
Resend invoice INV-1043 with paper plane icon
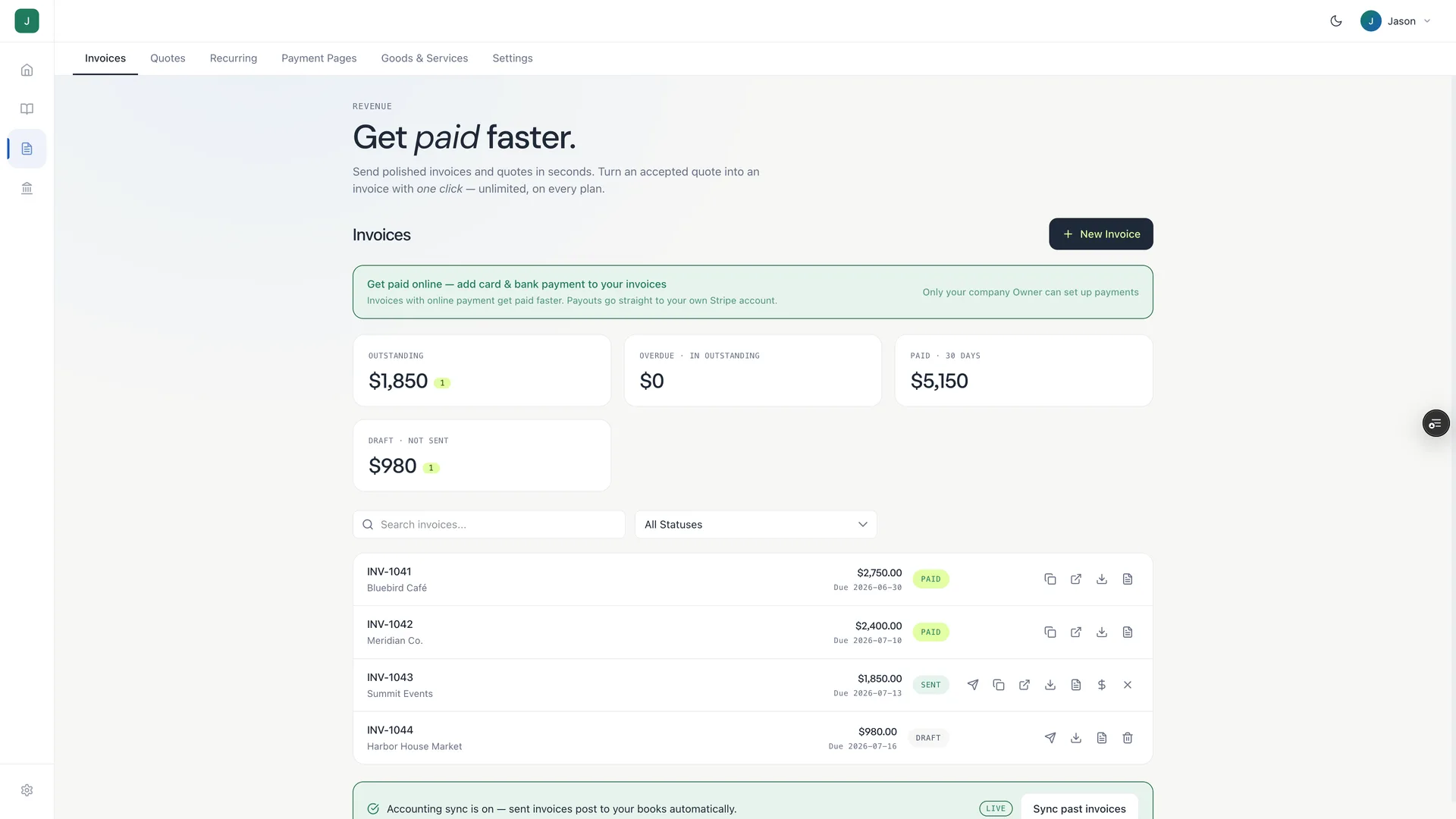973,685
